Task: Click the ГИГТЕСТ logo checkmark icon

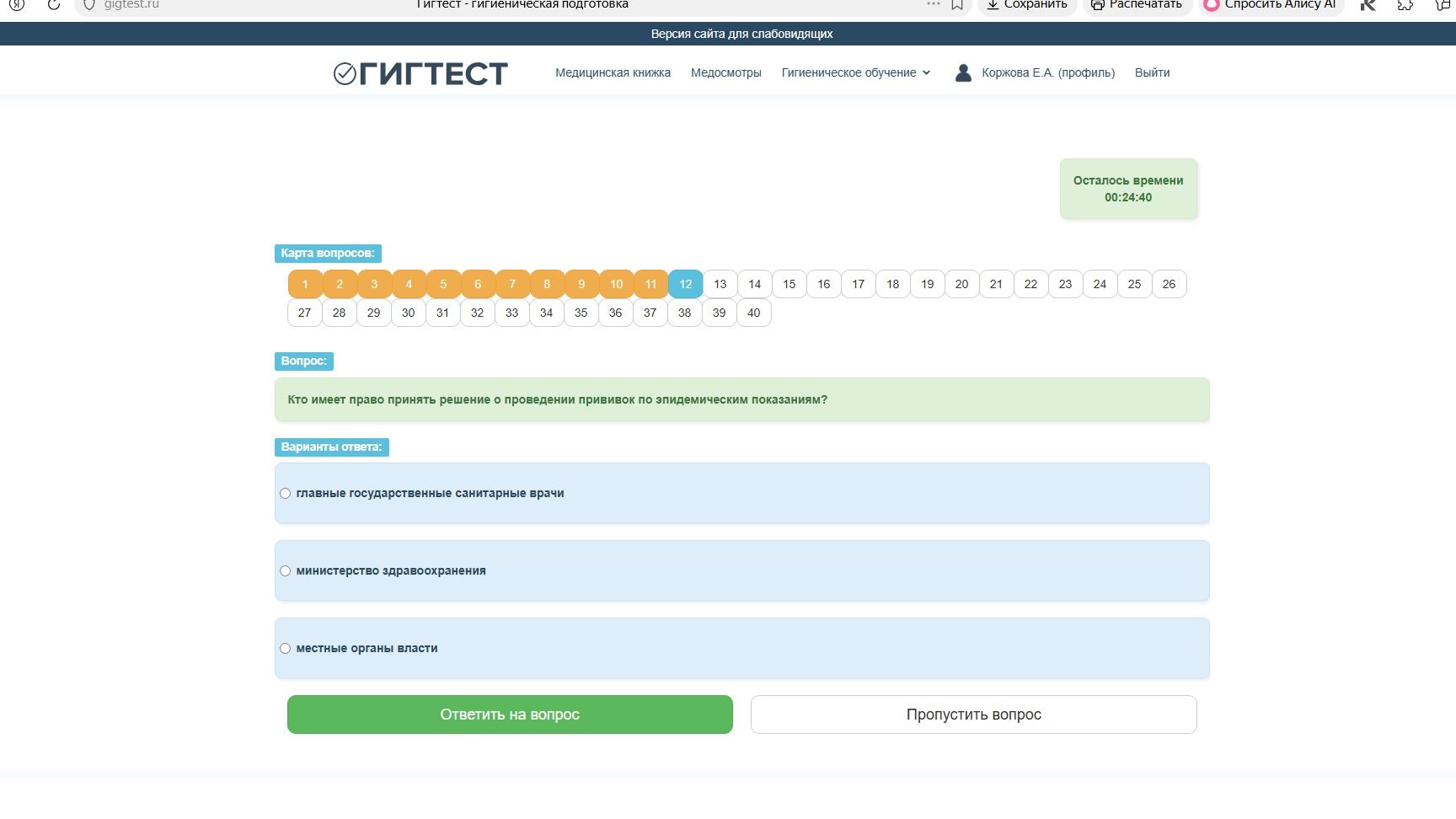Action: [345, 74]
